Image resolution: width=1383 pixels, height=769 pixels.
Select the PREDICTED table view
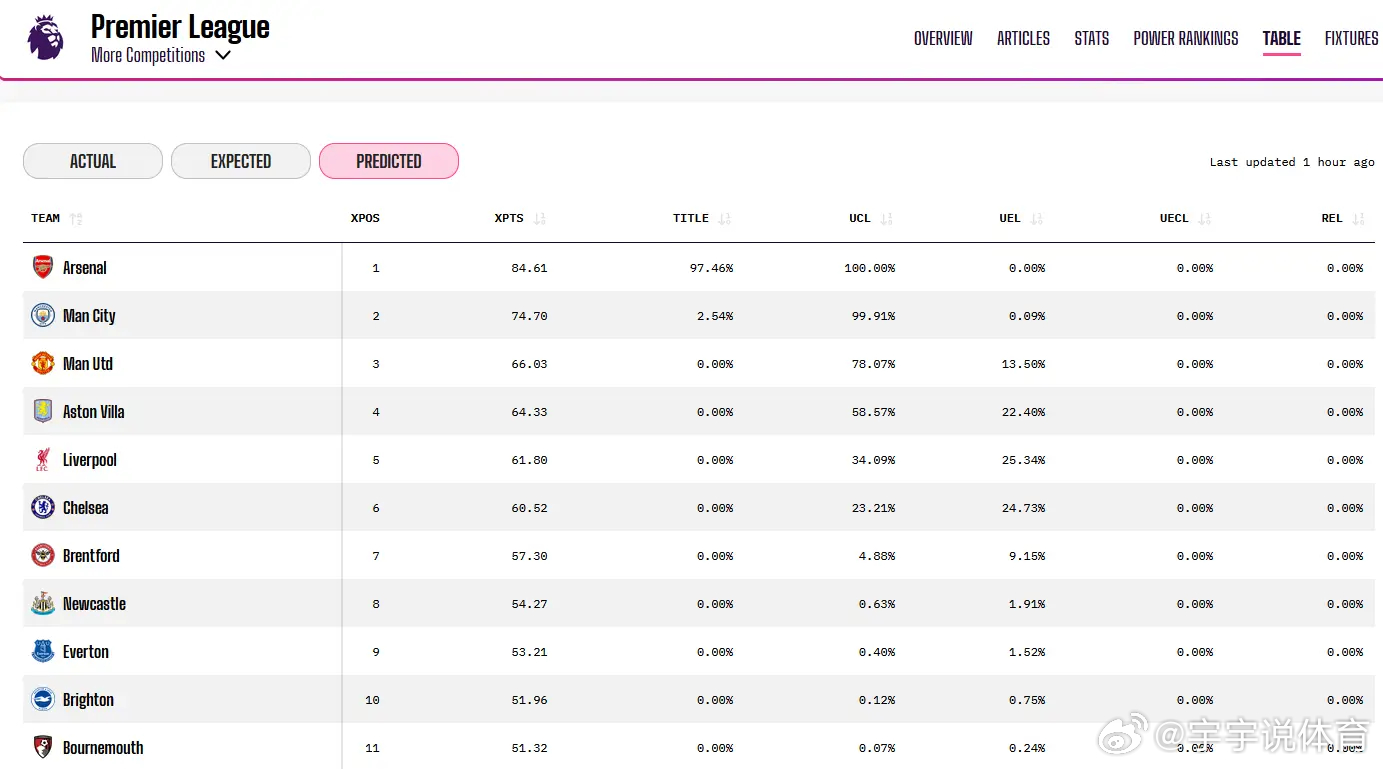[389, 161]
